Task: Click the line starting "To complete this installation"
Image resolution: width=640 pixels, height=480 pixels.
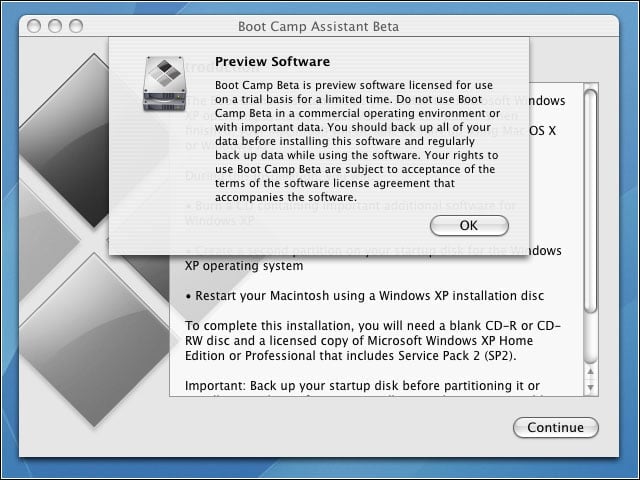Action: [373, 326]
